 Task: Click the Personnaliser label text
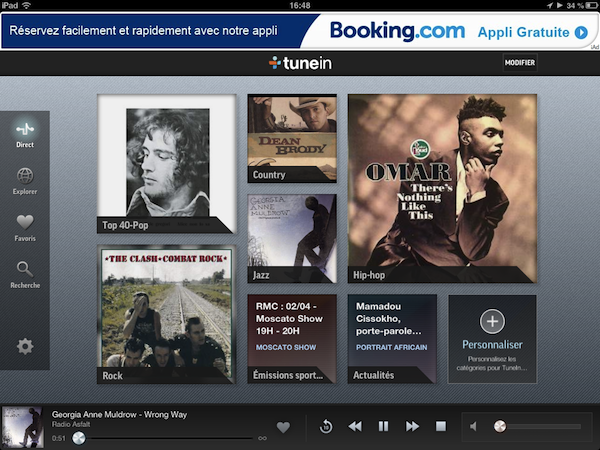pyautogui.click(x=492, y=345)
